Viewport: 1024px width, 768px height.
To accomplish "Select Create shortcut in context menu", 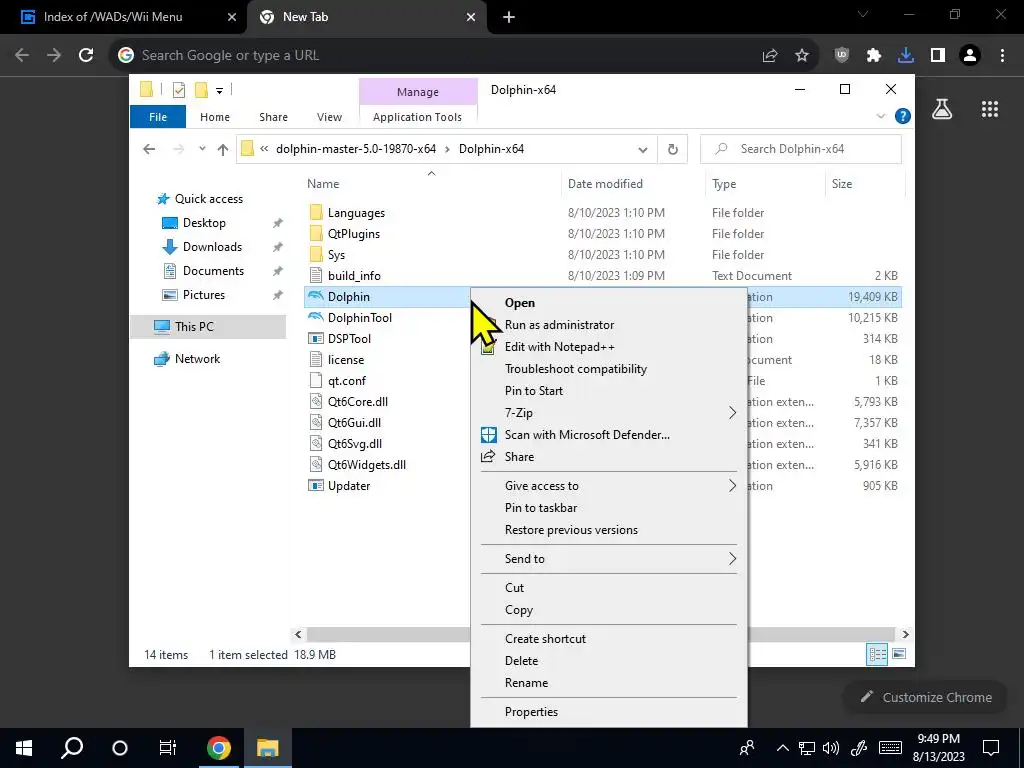I will (x=545, y=639).
